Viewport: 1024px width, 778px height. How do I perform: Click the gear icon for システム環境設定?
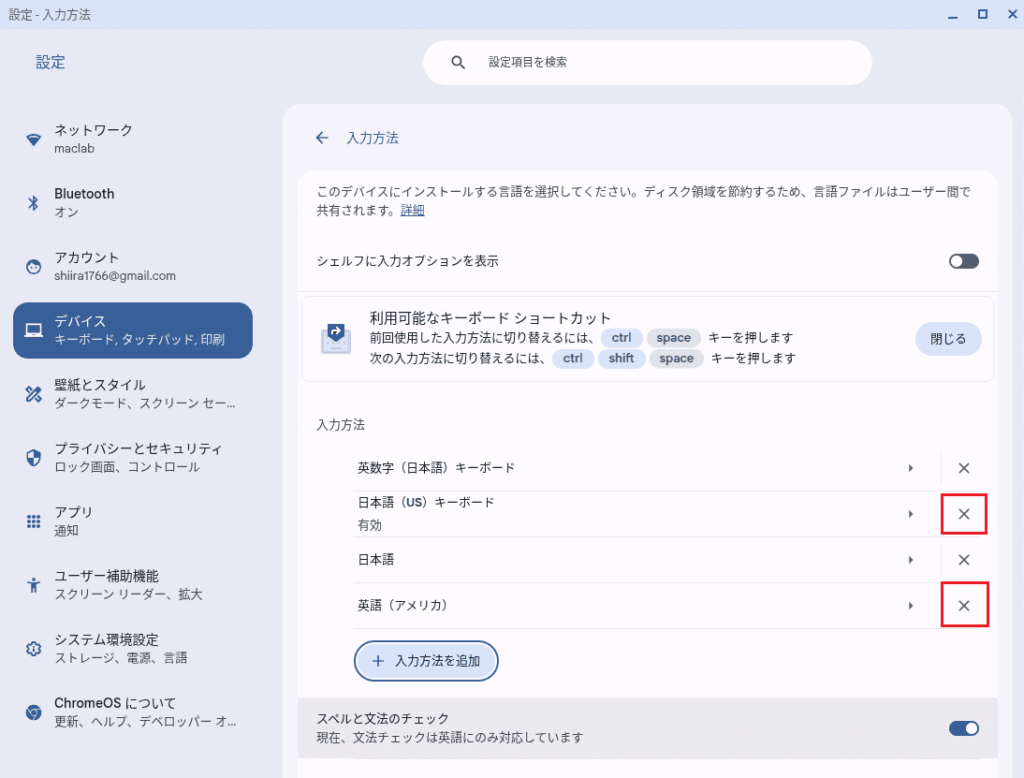click(33, 649)
